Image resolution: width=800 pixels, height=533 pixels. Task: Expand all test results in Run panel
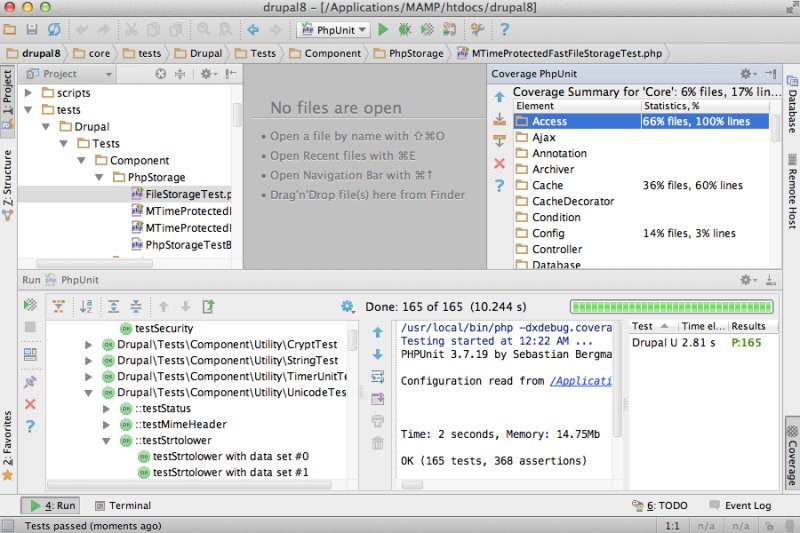[113, 307]
